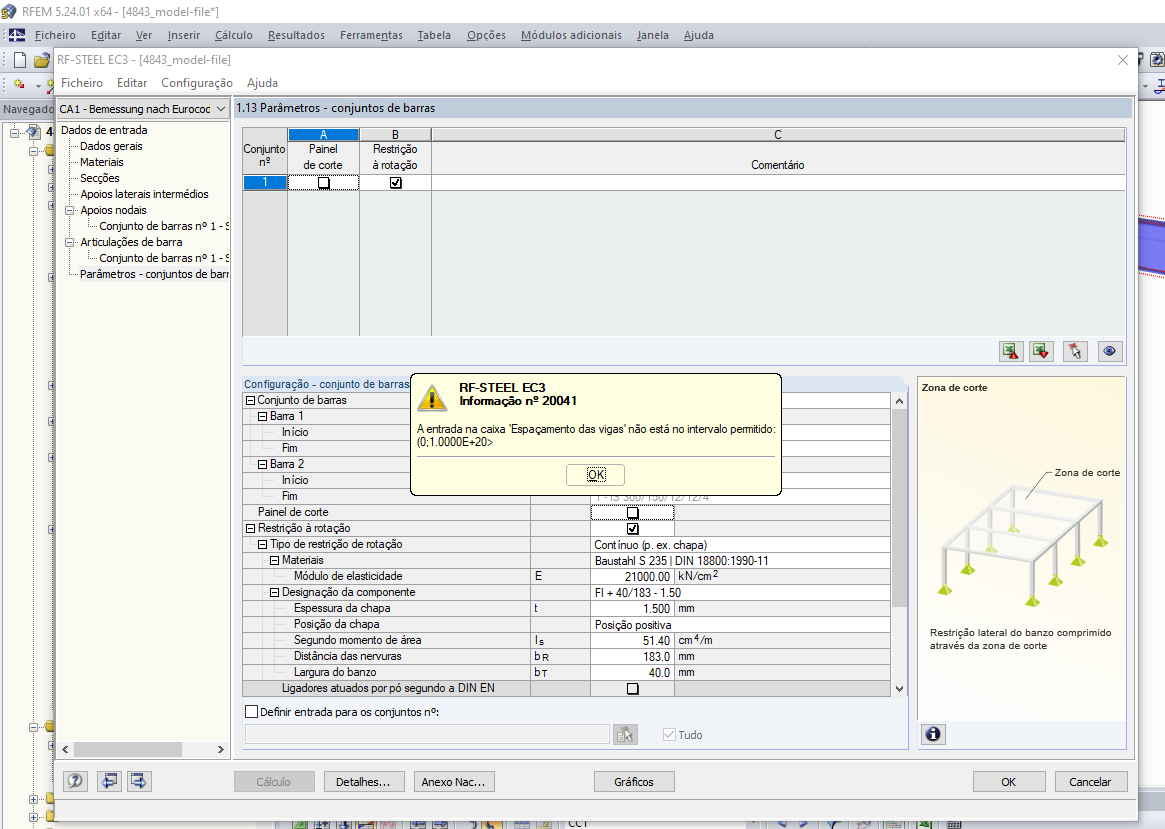Collapse Apoios nodais in navigator tree
The height and width of the screenshot is (829, 1165).
pyautogui.click(x=70, y=210)
